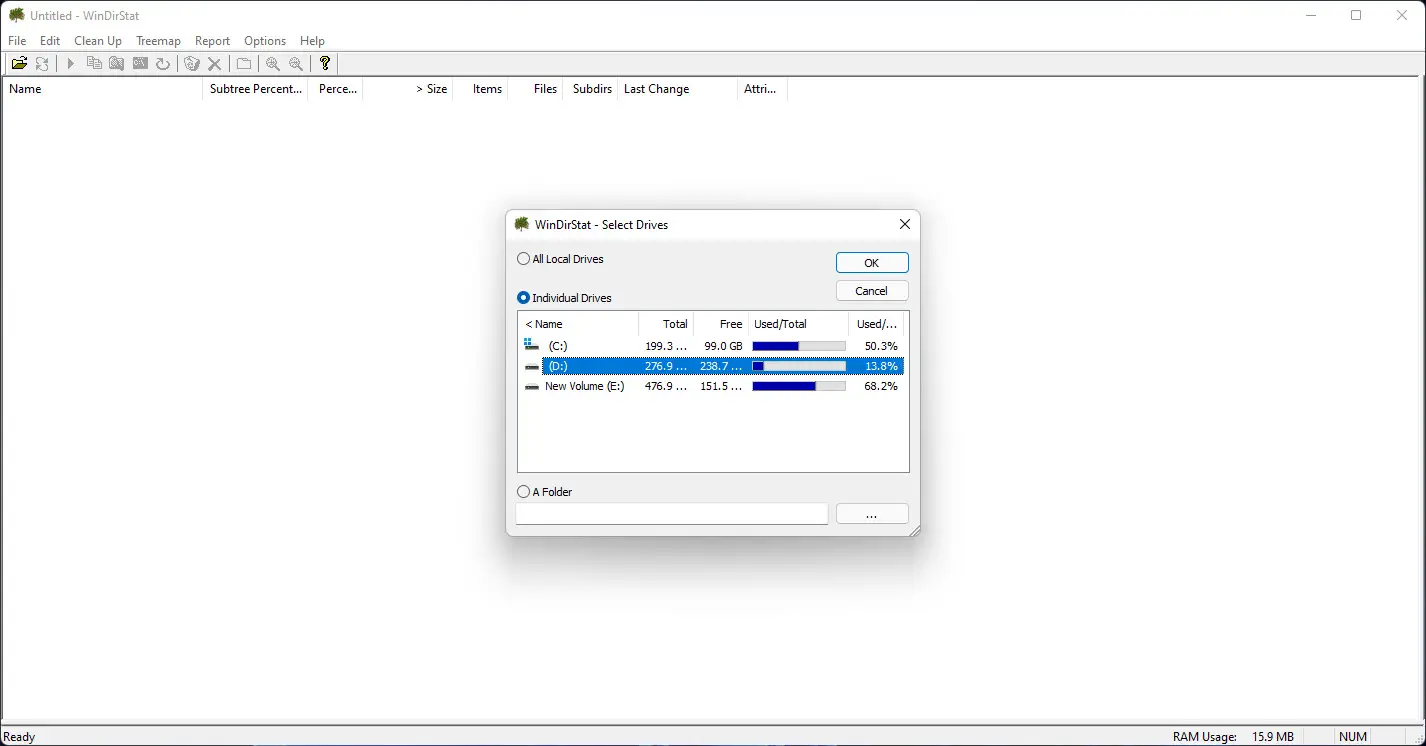Image resolution: width=1426 pixels, height=746 pixels.
Task: Select the Individual Drives radio button
Action: click(524, 298)
